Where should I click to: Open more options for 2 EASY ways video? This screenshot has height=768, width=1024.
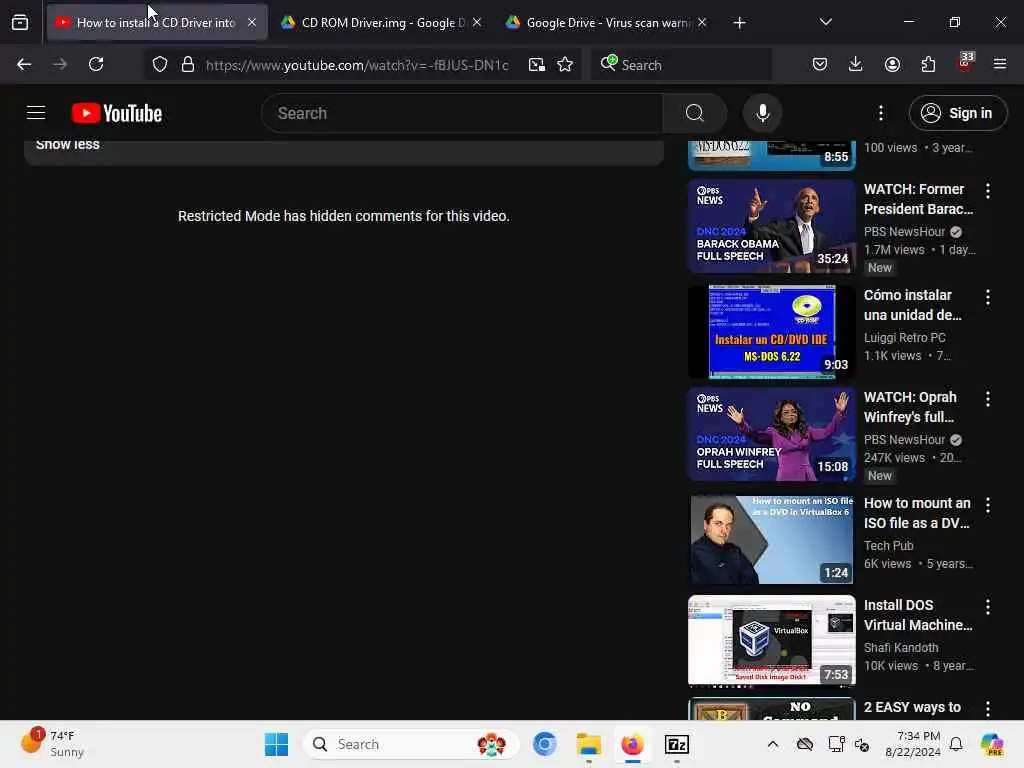click(987, 709)
